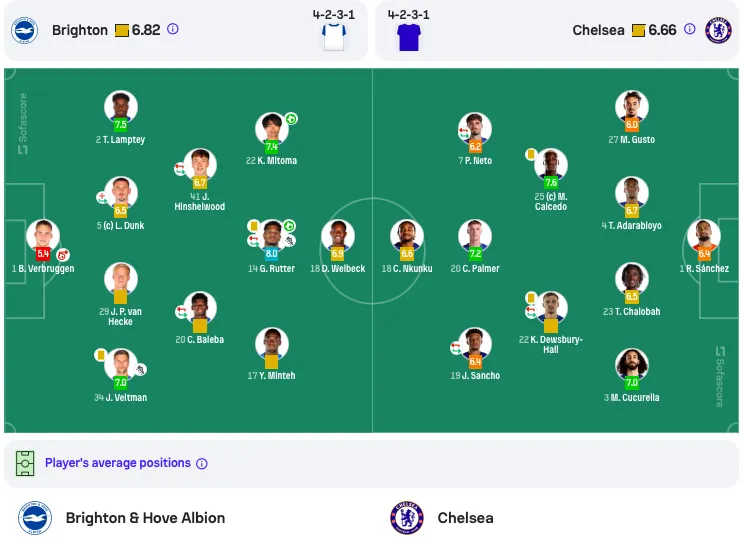Viewport: 744px width, 539px height.
Task: Click the Chelsea team heading at bottom
Action: coord(465,518)
